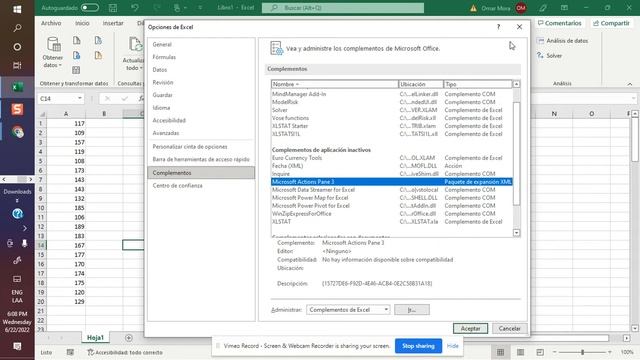Select Idioma options category
This screenshot has height=360, width=640.
pyautogui.click(x=161, y=108)
